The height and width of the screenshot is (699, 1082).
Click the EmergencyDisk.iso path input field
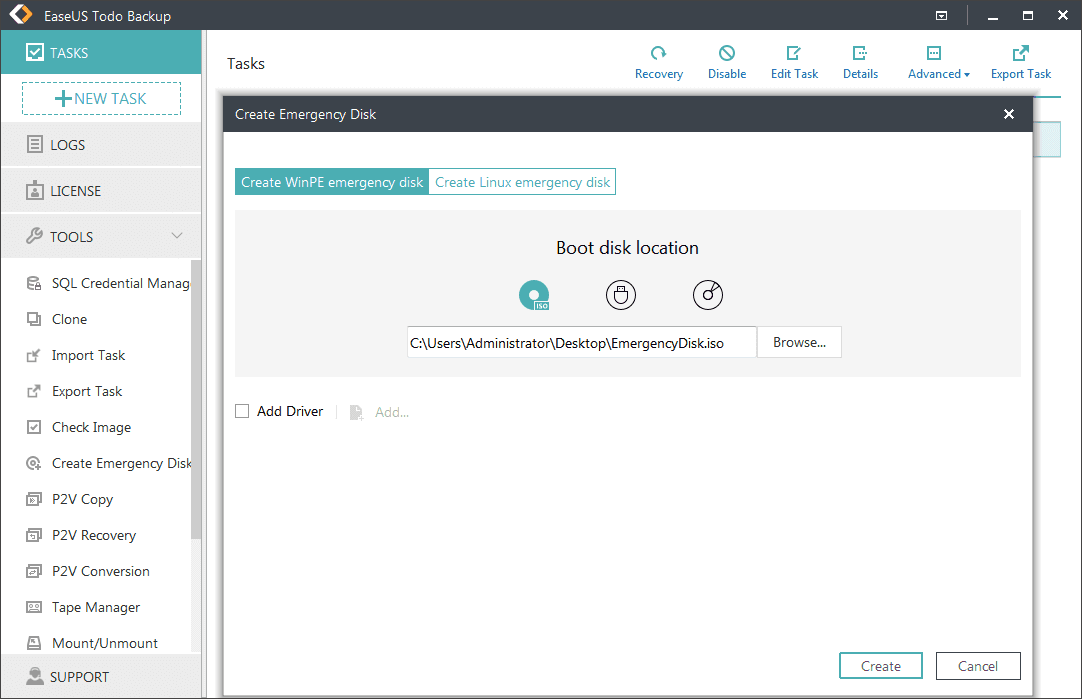point(581,341)
